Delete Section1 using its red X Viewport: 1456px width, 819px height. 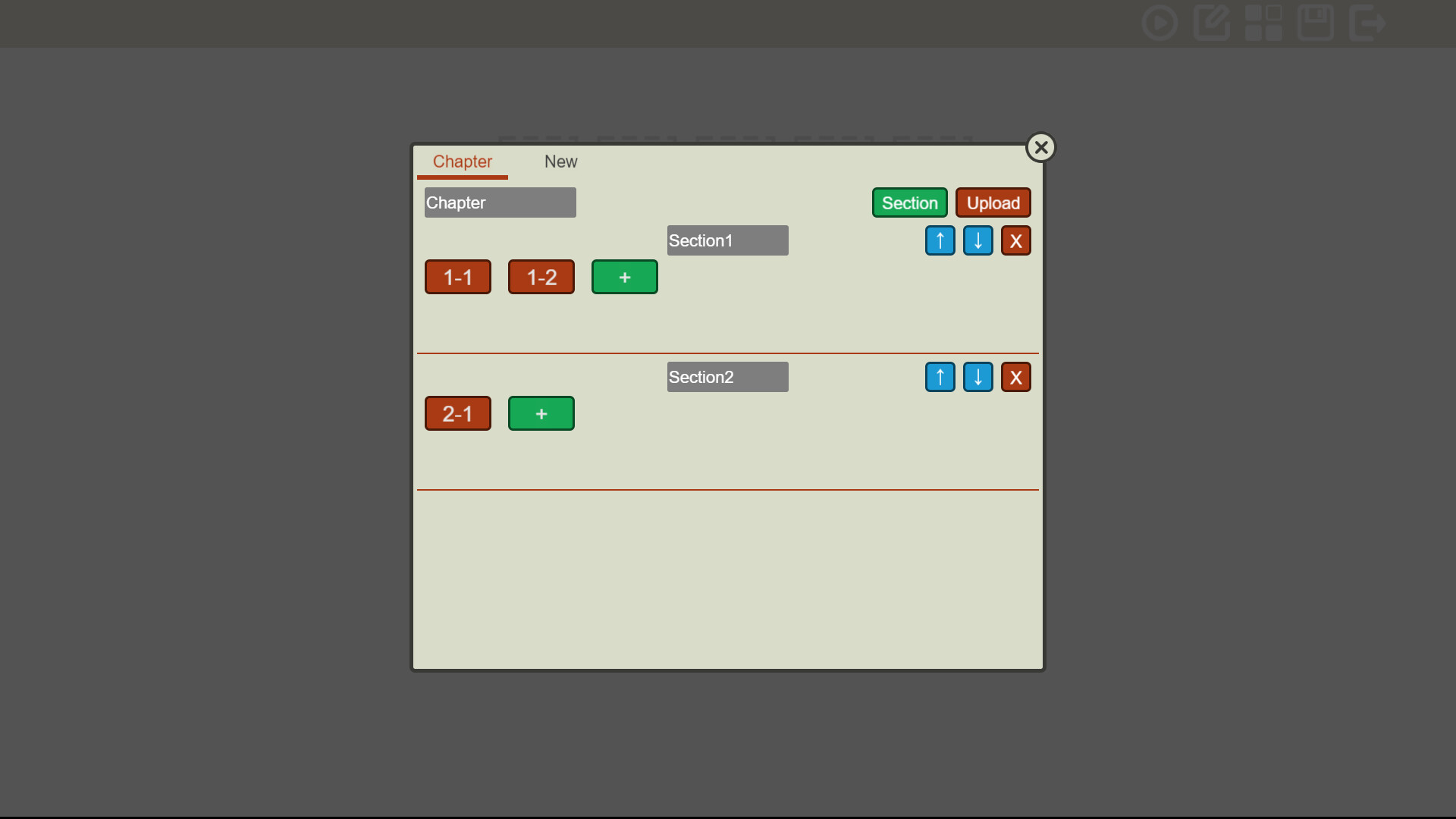pyautogui.click(x=1015, y=240)
